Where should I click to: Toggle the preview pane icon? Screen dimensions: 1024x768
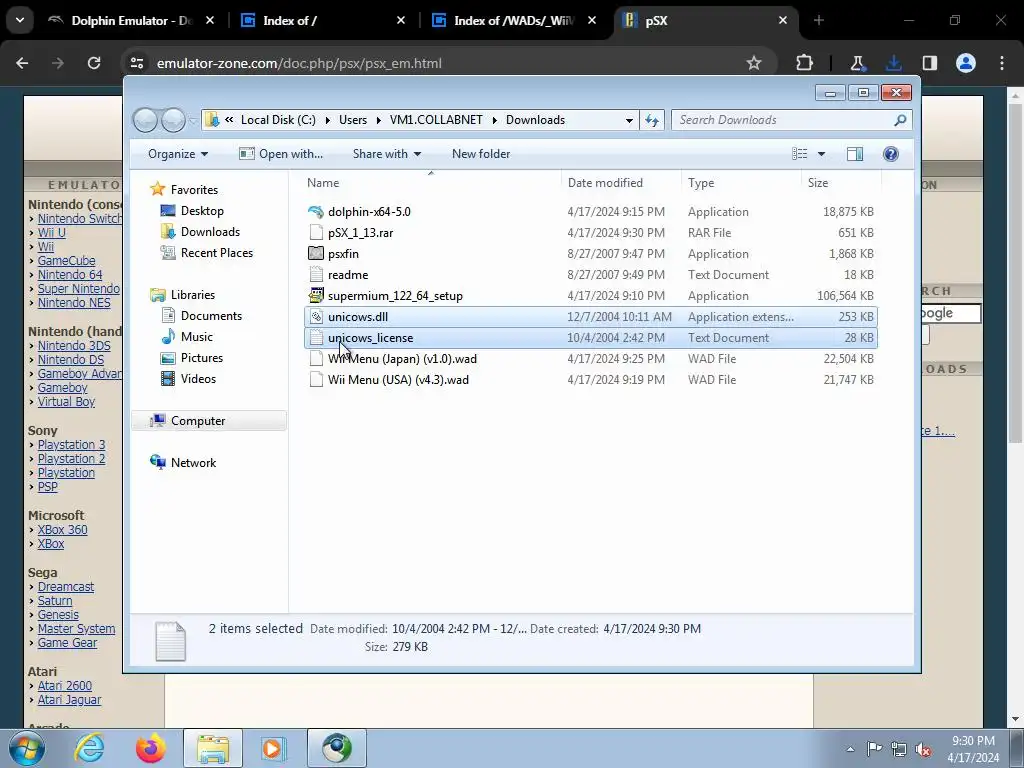[854, 153]
